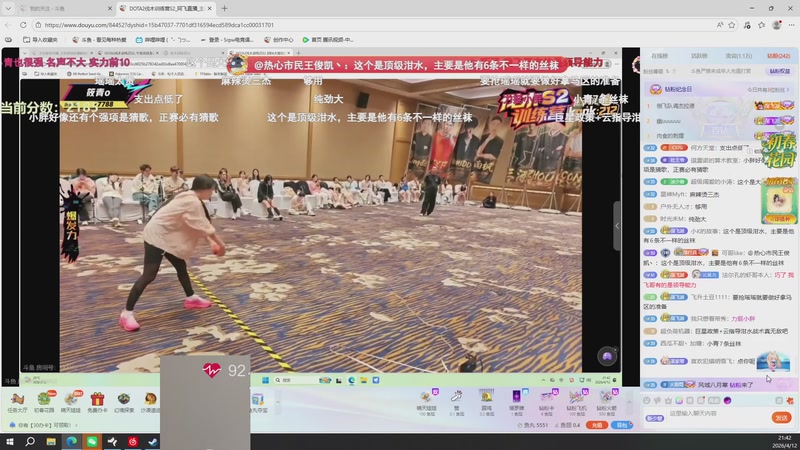The image size is (800, 450).
Task: Open the browser read aloud icon
Action: (x=720, y=24)
